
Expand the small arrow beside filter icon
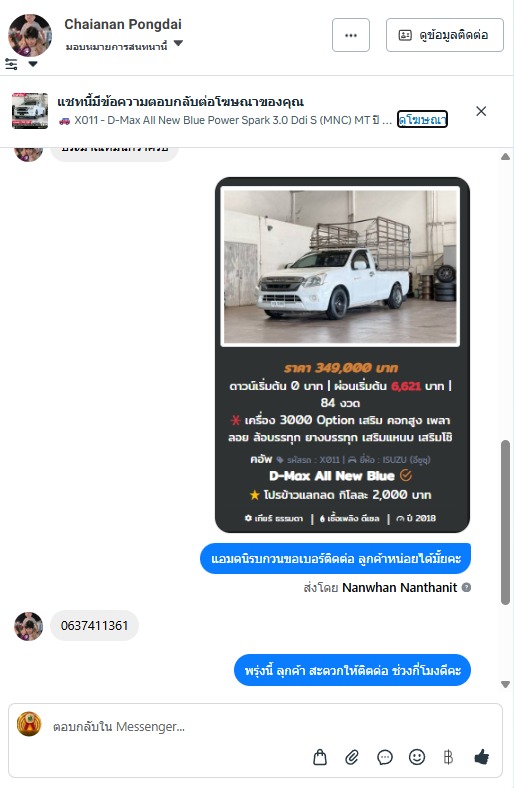tap(33, 64)
